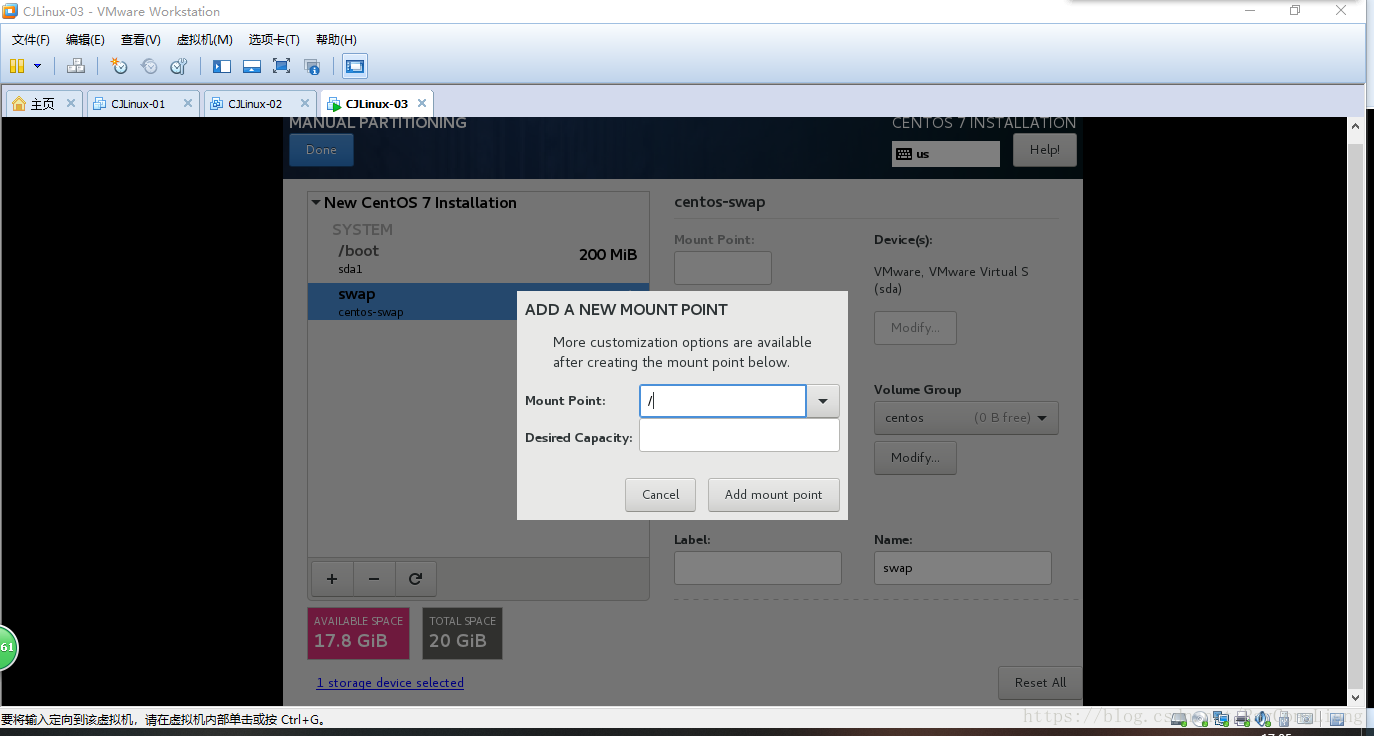Click the Desired Capacity input field
Image resolution: width=1374 pixels, height=736 pixels.
point(739,435)
